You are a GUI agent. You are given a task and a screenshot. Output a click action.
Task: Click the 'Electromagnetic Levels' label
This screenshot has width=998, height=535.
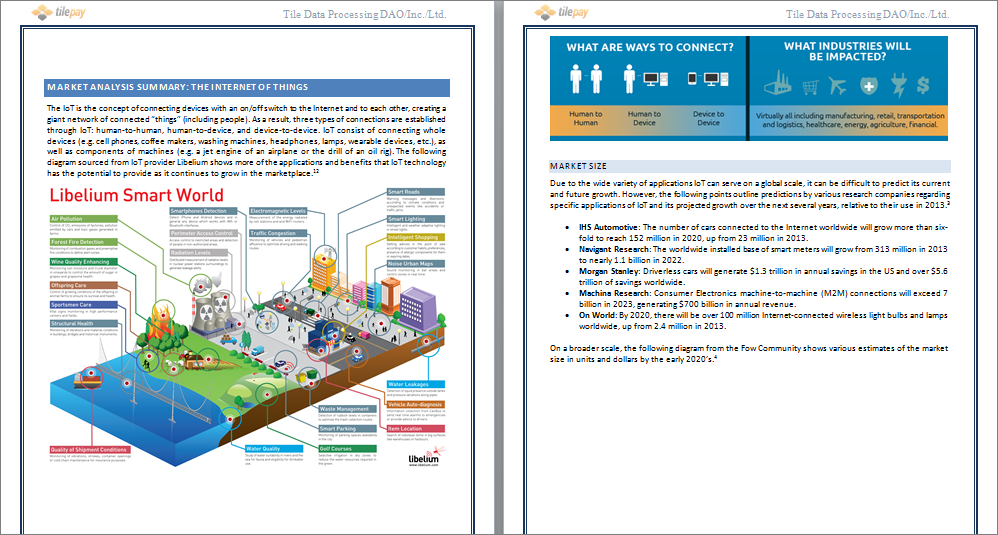(x=278, y=211)
